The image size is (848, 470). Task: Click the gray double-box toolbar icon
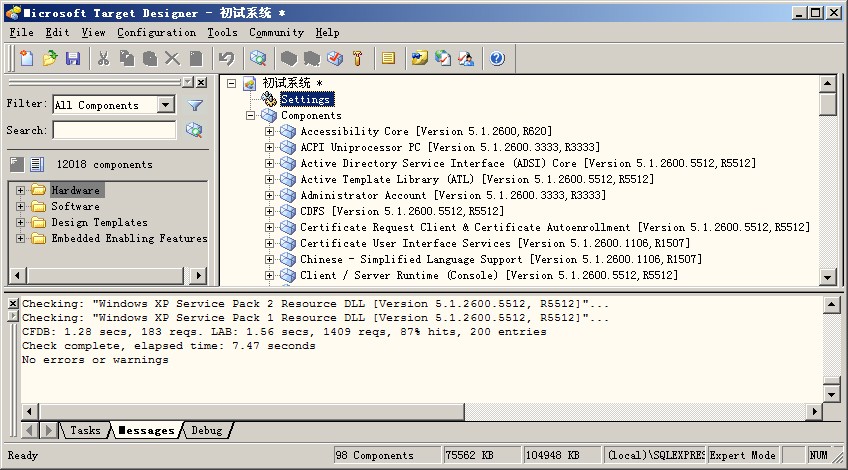coord(312,58)
